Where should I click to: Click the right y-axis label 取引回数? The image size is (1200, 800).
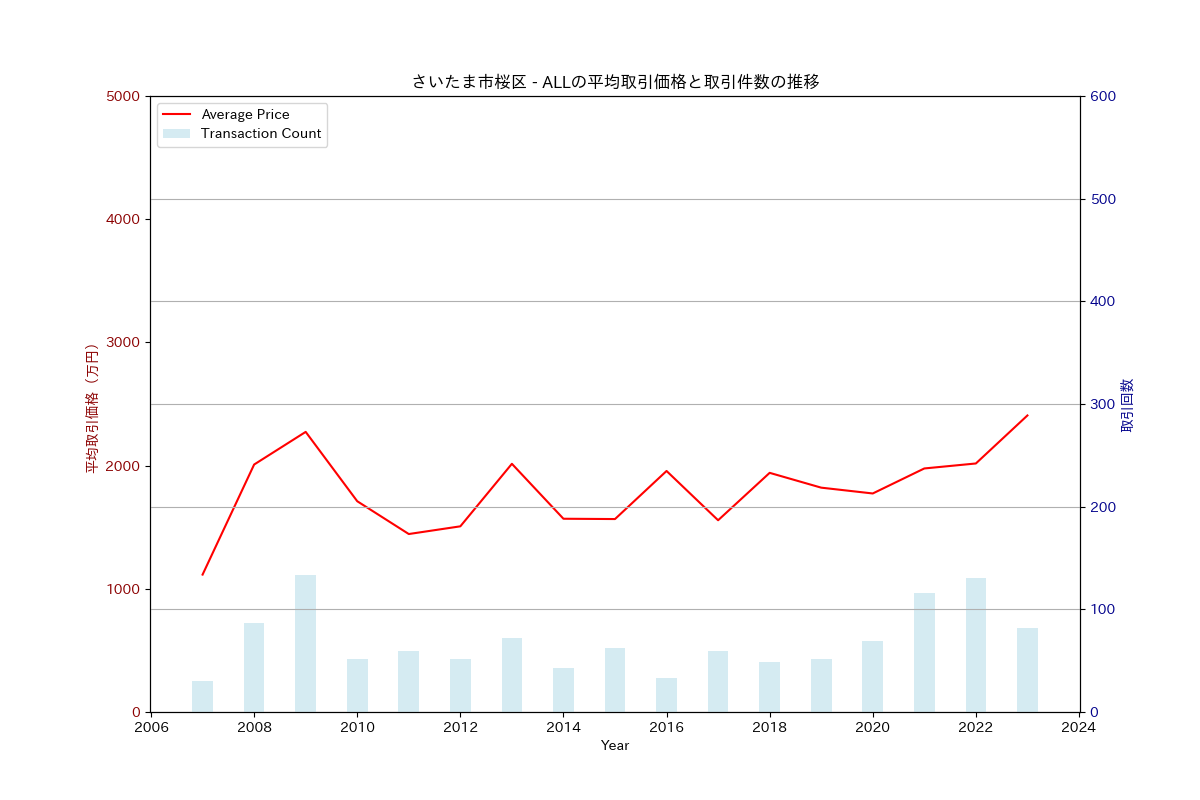[x=1127, y=405]
